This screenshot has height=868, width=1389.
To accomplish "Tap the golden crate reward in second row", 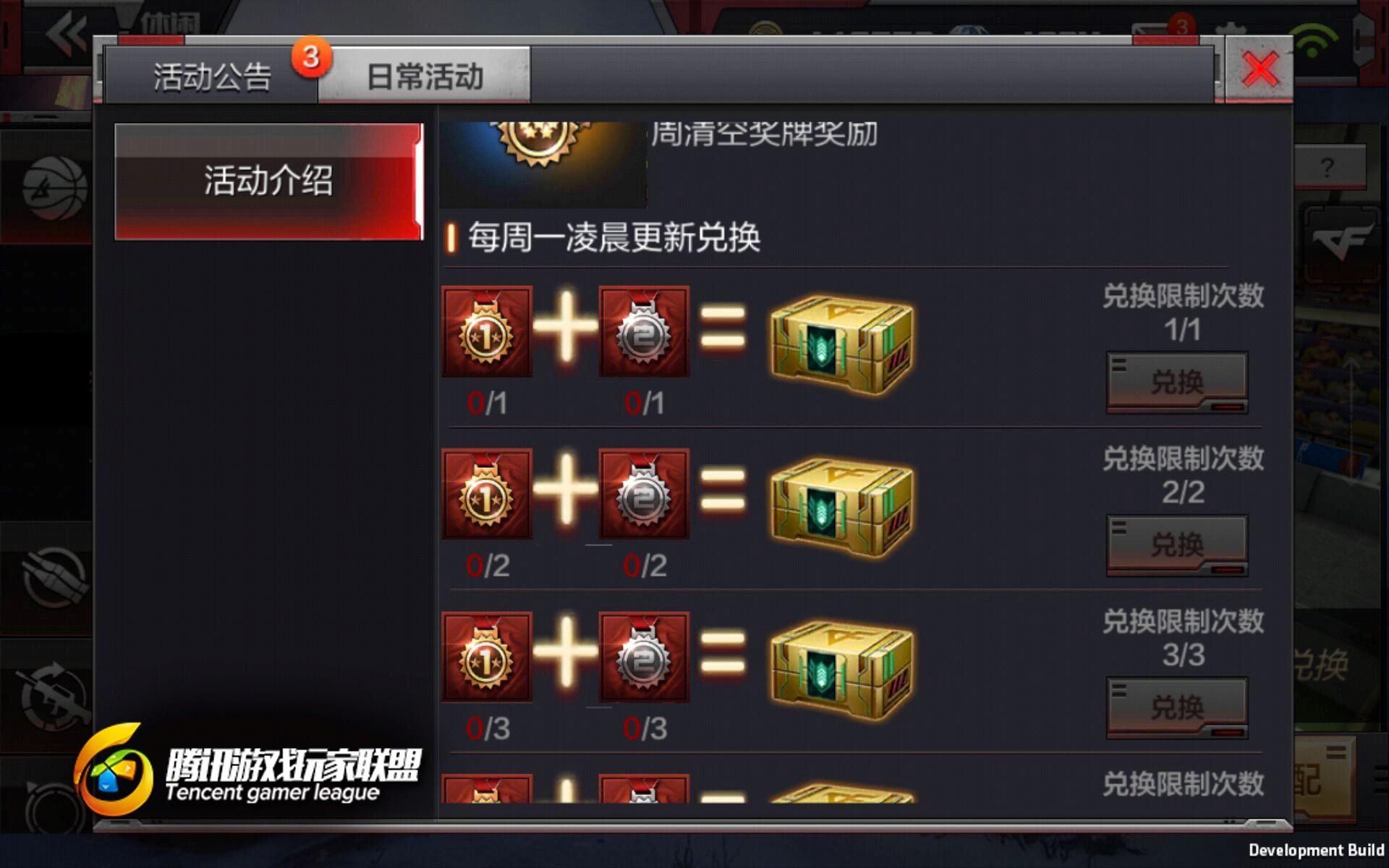I will (x=841, y=508).
